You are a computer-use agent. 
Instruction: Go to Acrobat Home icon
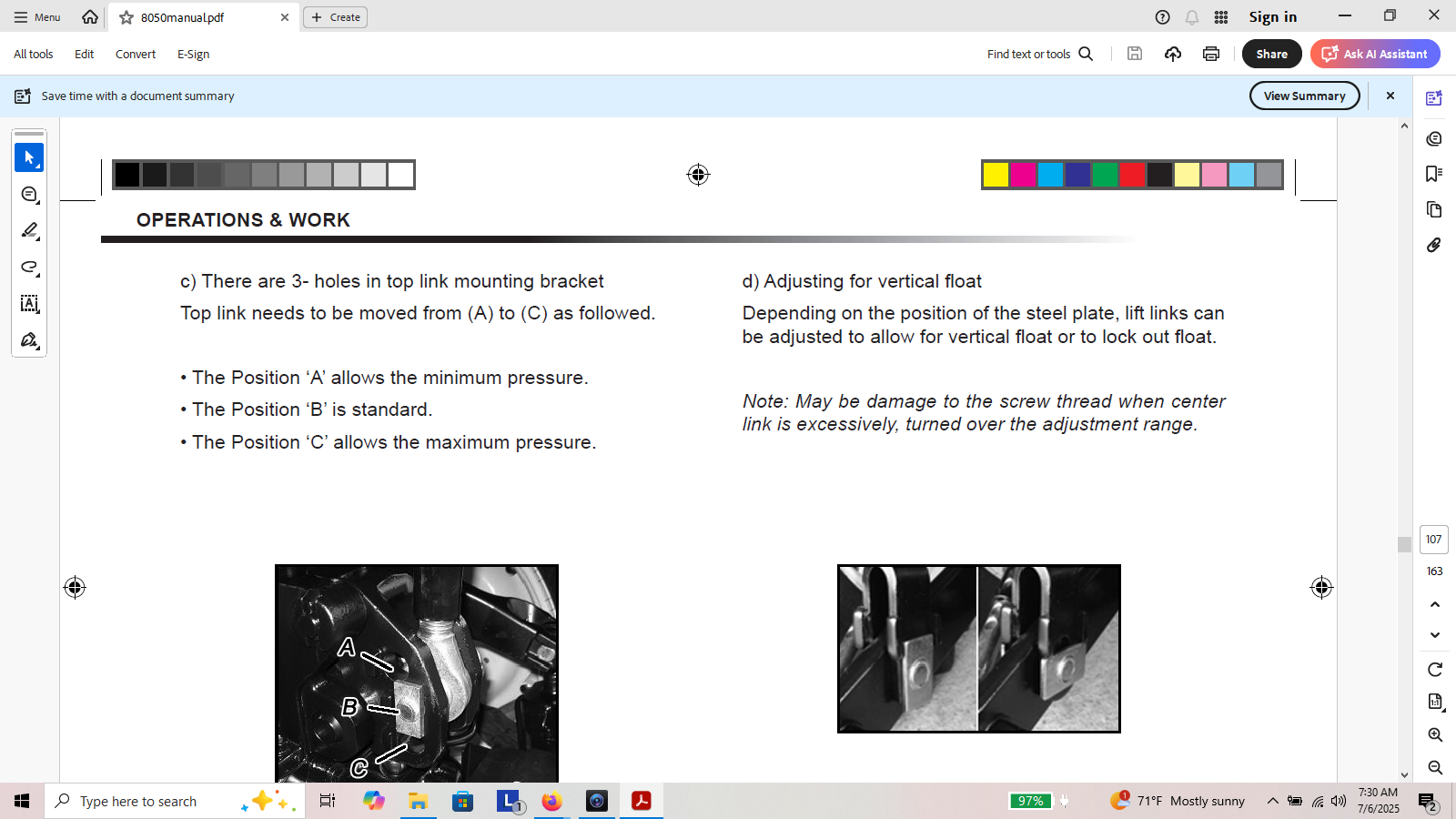[x=90, y=17]
